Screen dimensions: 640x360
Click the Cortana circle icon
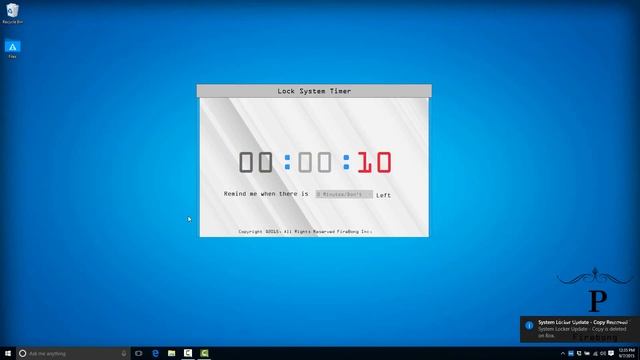tap(22, 353)
